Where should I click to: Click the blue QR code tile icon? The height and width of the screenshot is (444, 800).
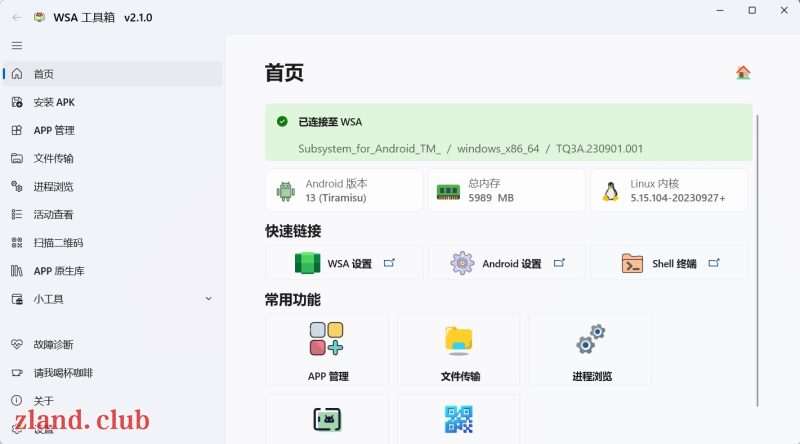(x=459, y=420)
